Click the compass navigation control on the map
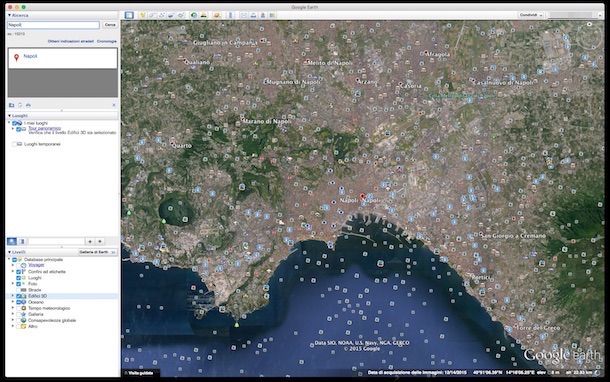610x382 pixels. [589, 36]
